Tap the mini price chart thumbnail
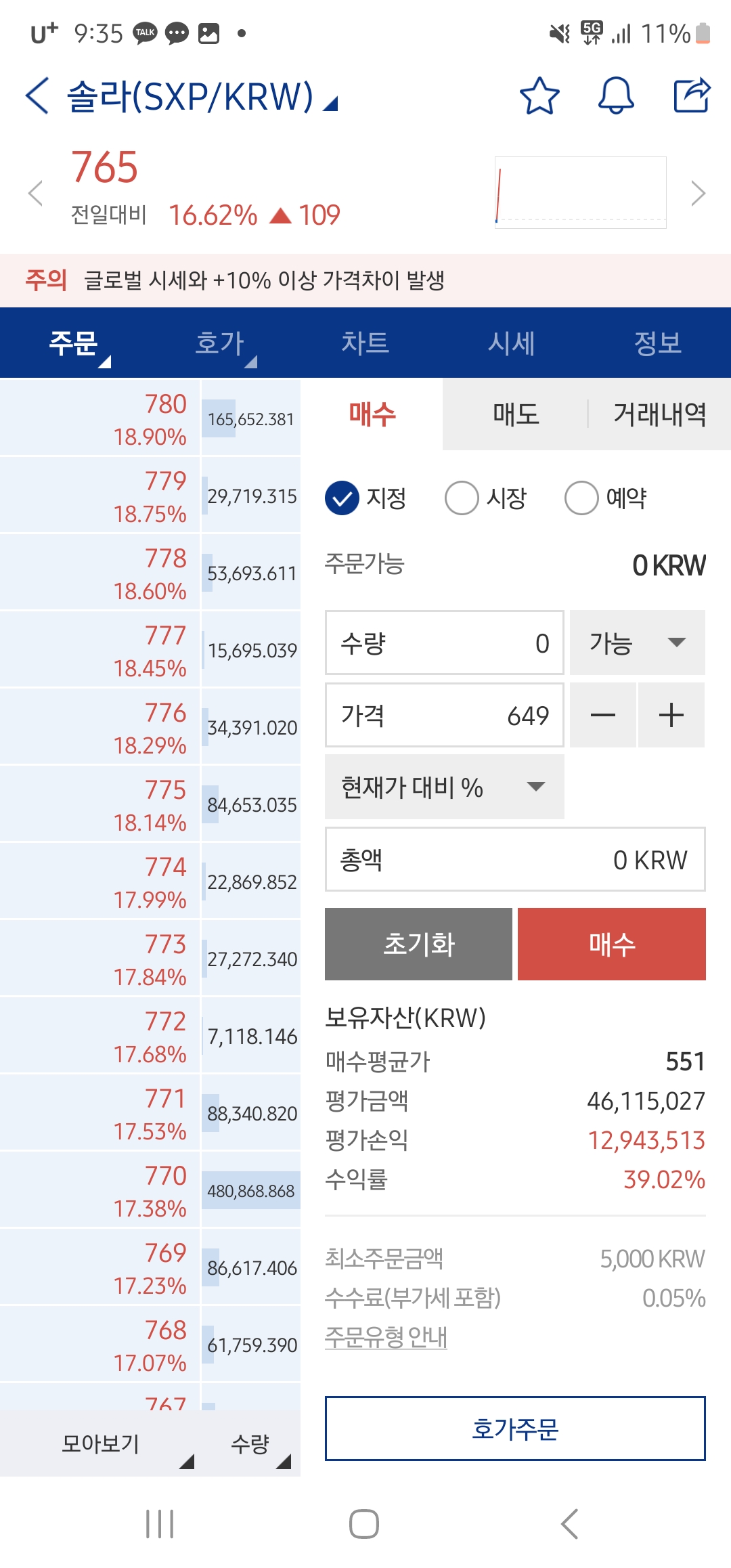 point(581,193)
